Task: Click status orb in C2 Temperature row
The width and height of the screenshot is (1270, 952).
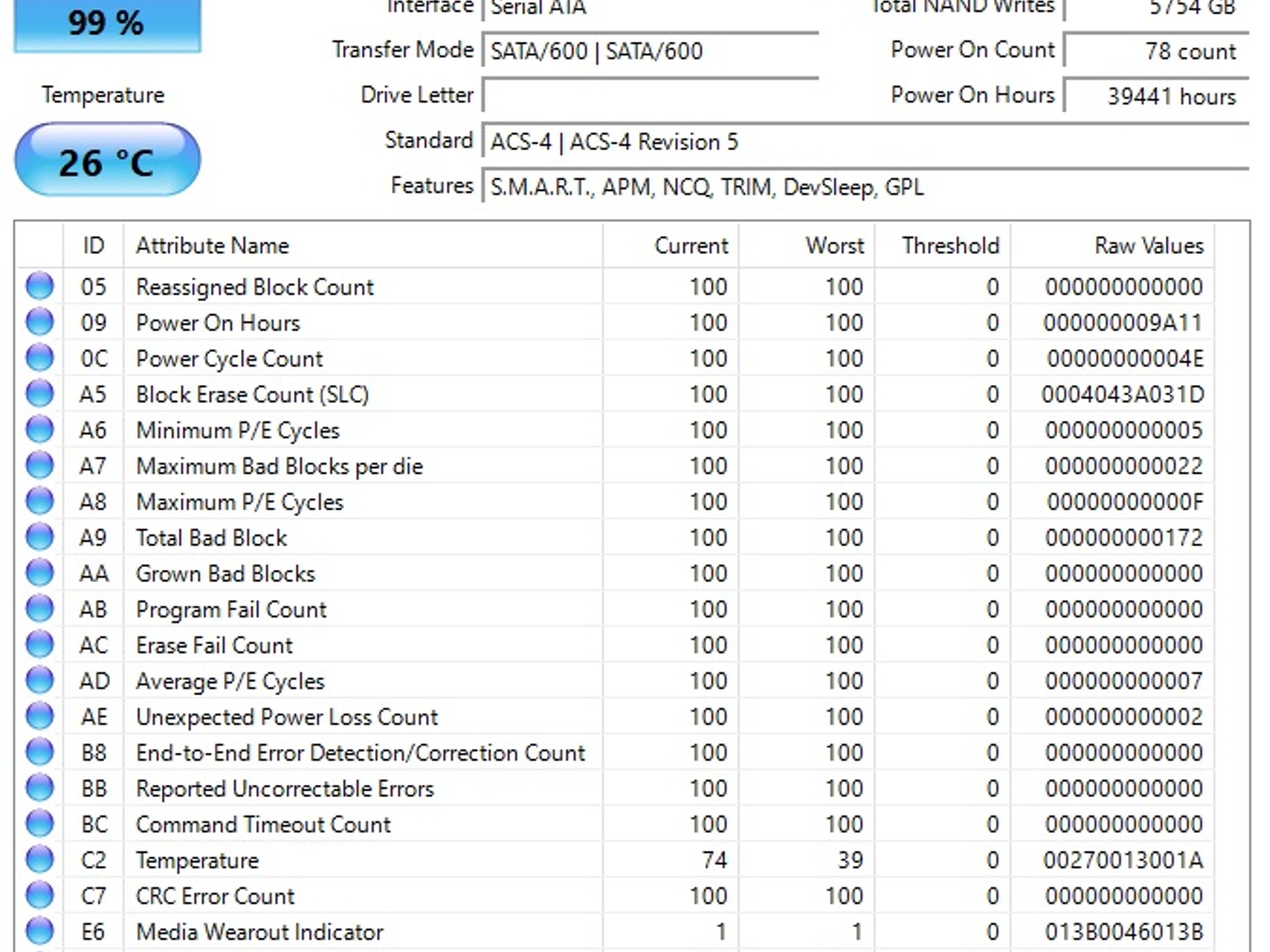Action: click(40, 860)
